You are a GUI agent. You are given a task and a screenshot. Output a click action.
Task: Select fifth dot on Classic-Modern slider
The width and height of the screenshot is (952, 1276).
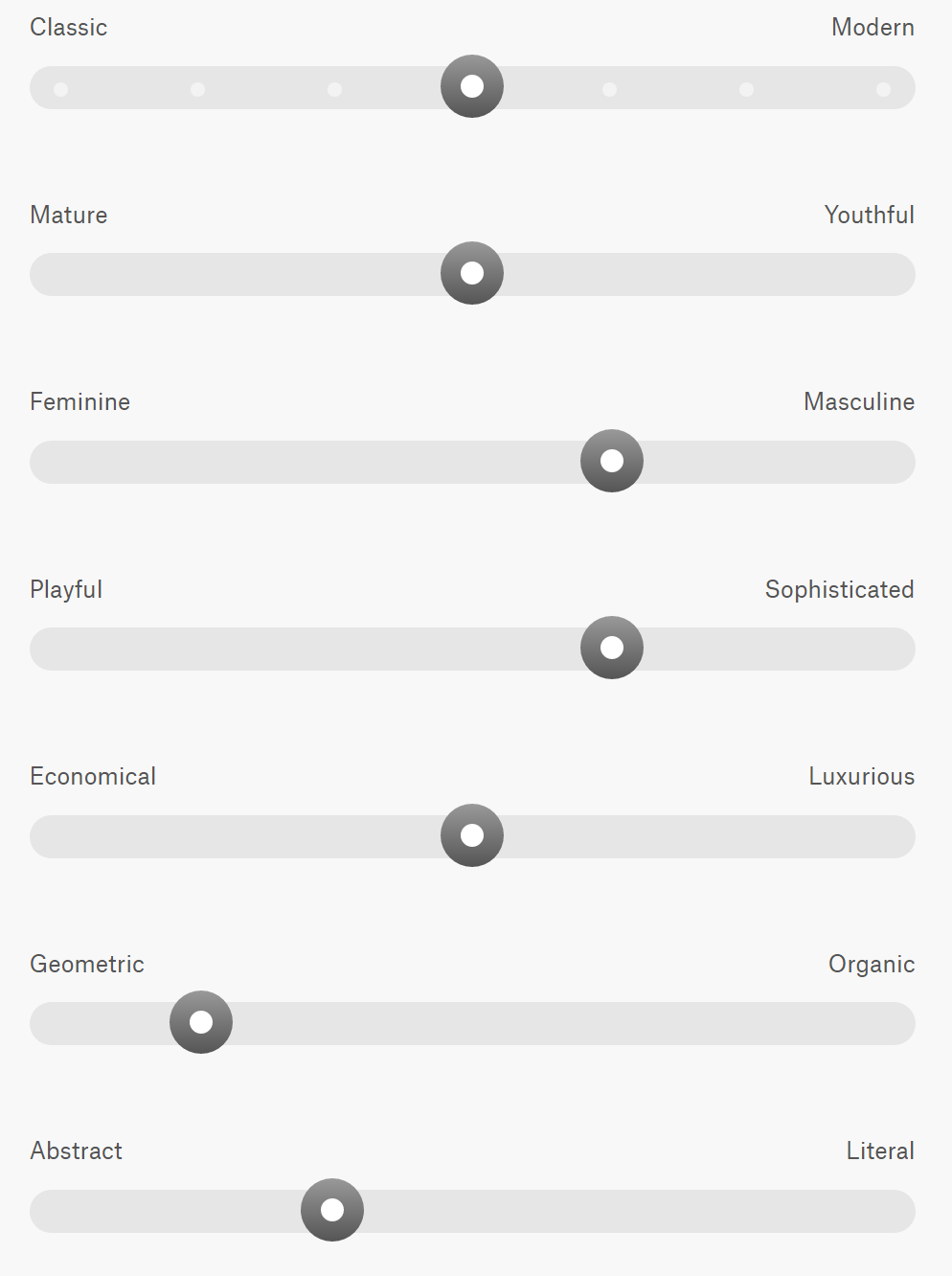609,89
